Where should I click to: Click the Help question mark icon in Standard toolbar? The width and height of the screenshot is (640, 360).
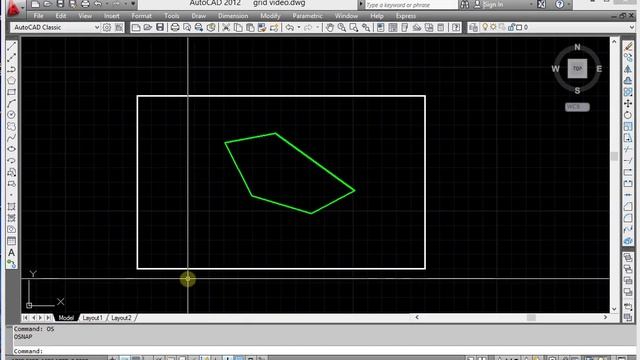[x=456, y=27]
